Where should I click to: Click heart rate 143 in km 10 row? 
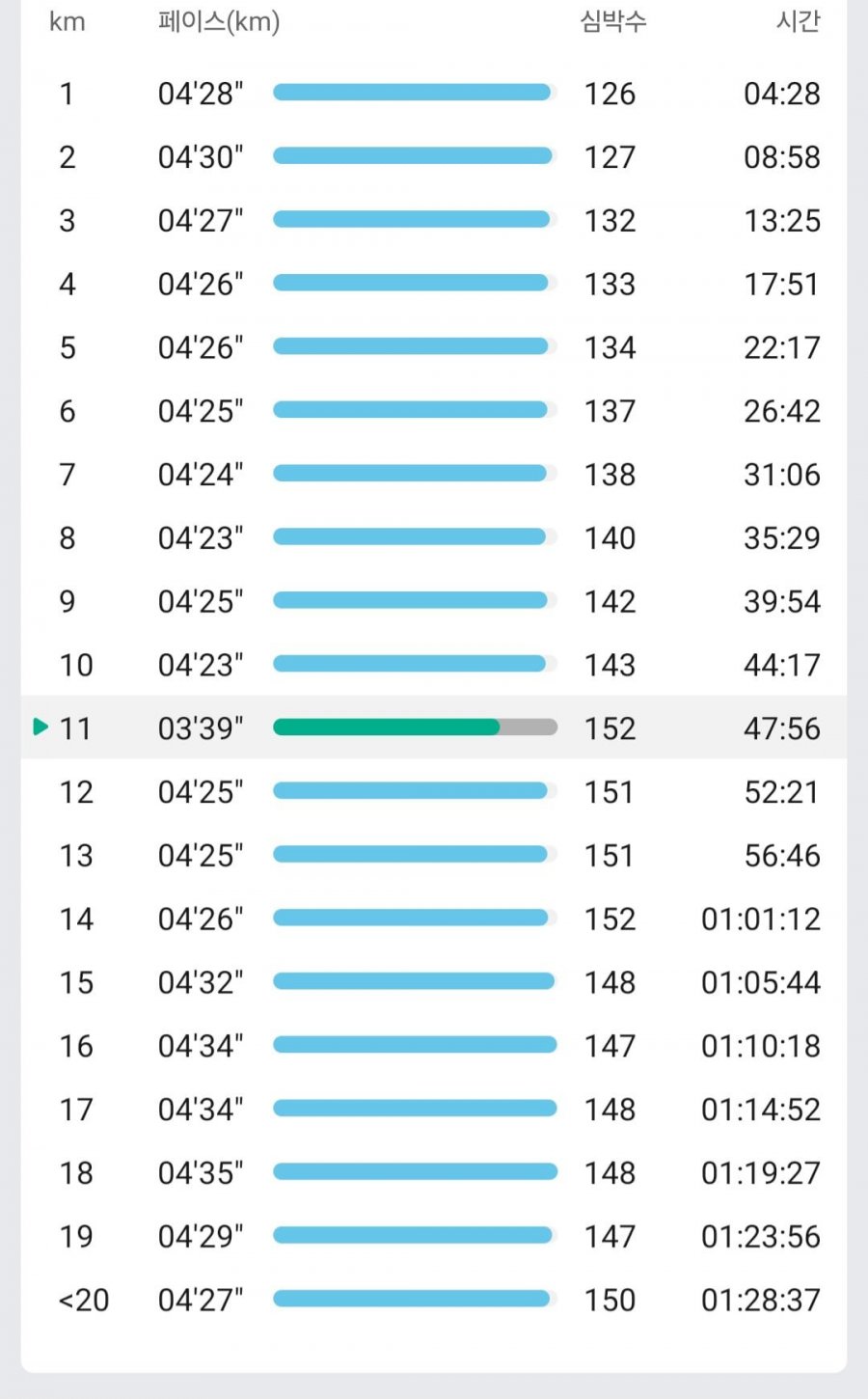pos(610,665)
